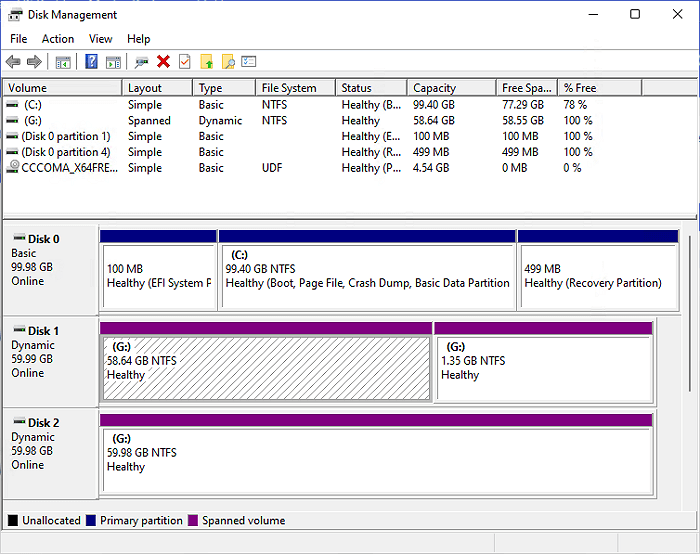The height and width of the screenshot is (554, 700).
Task: Click the folder with magnifier icon
Action: (x=228, y=62)
